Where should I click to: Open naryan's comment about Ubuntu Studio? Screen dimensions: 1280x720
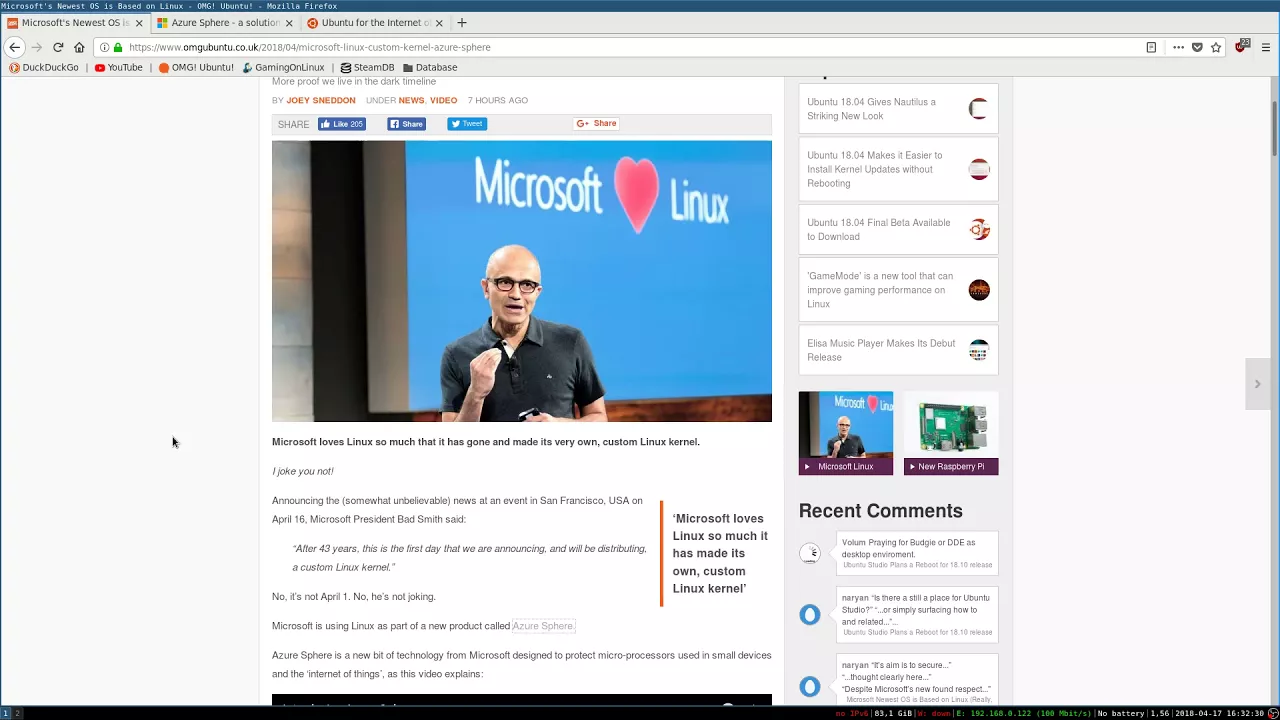click(x=915, y=610)
